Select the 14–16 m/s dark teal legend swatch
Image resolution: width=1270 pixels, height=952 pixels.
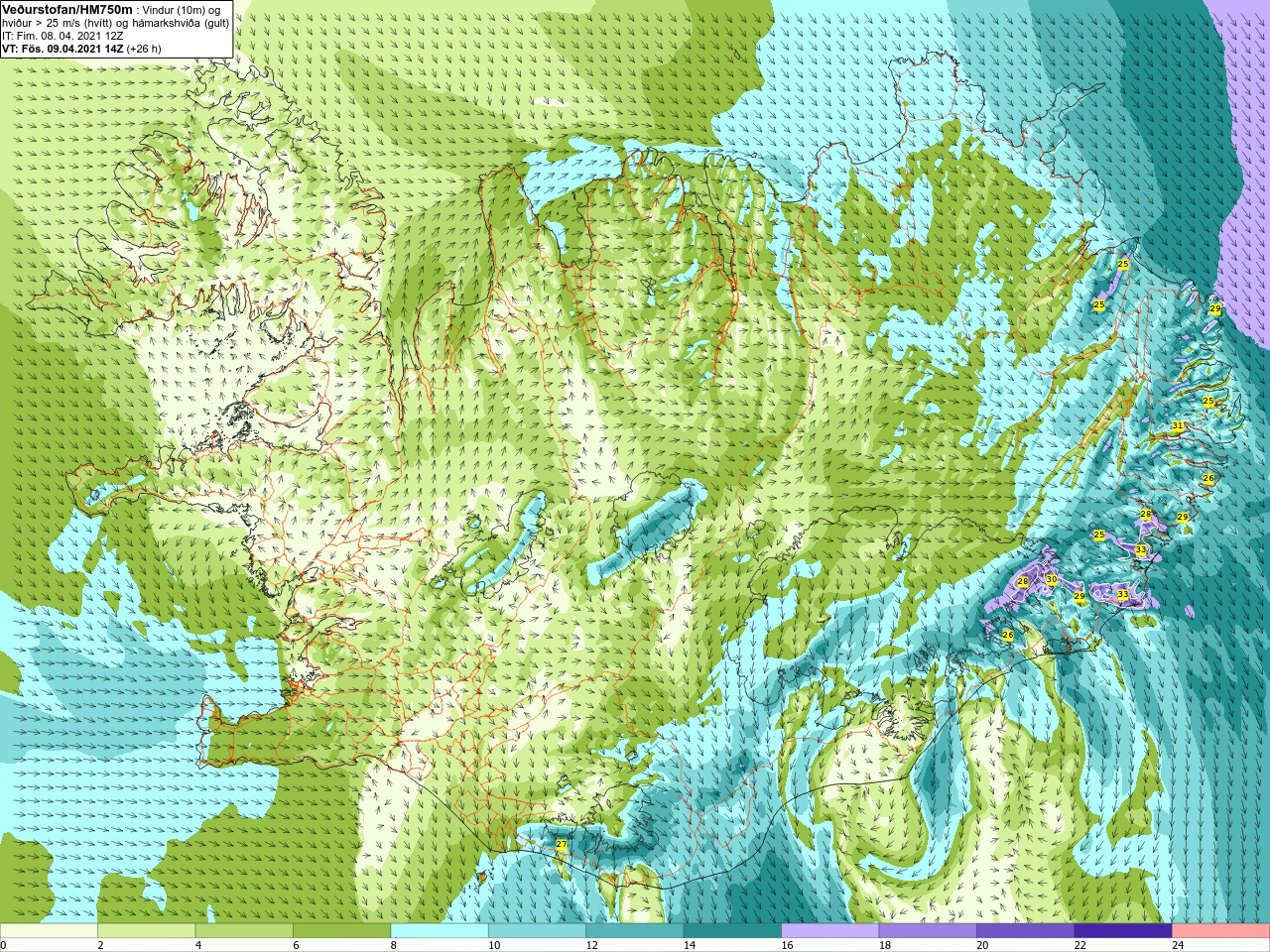pos(732,930)
